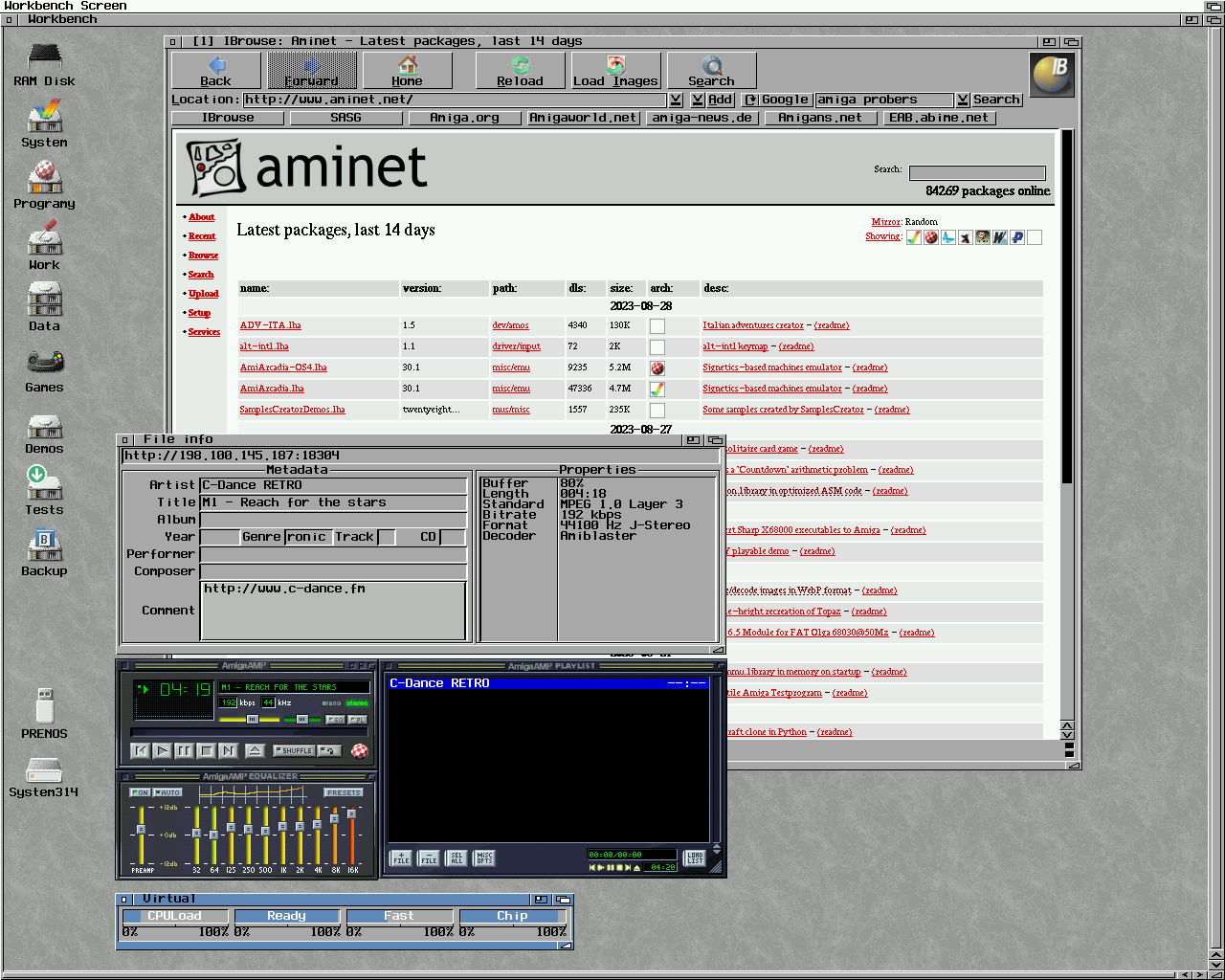Select the EAB.abime.net bookmark tab
This screenshot has height=980, width=1225.
938,118
